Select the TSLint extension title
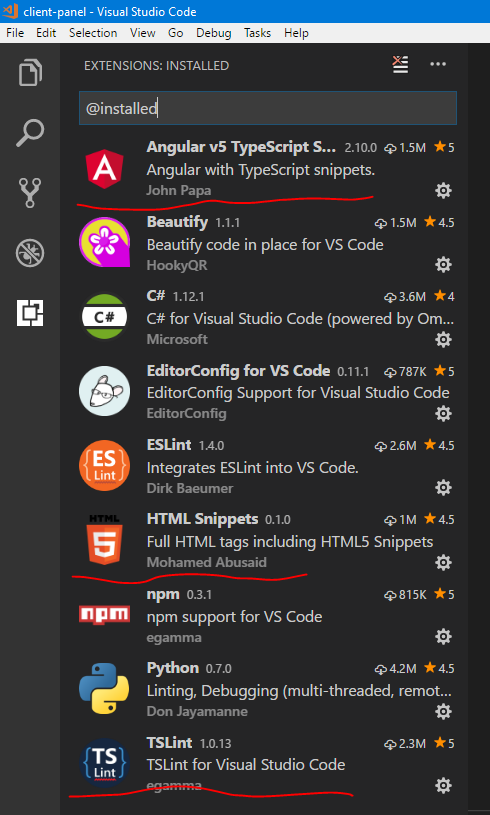This screenshot has width=490, height=815. pyautogui.click(x=169, y=743)
